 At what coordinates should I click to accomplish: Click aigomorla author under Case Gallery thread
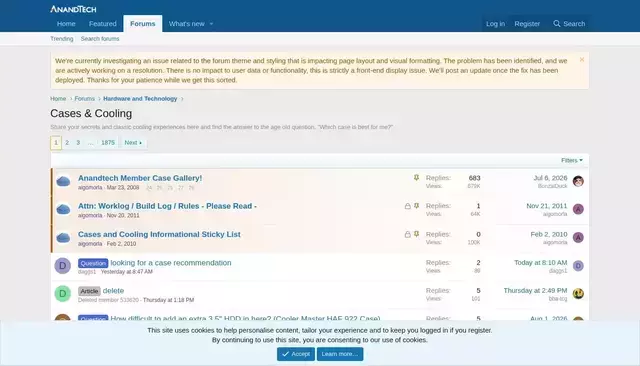coord(90,188)
